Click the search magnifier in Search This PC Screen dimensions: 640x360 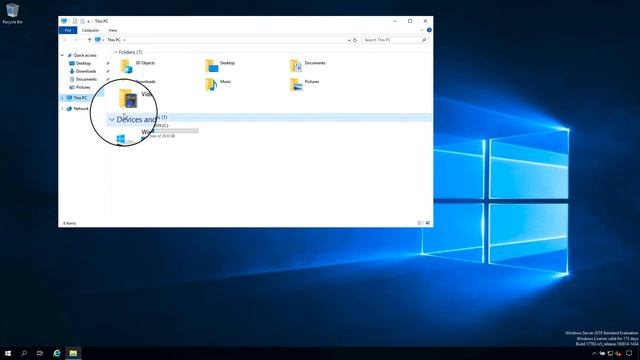tap(424, 40)
